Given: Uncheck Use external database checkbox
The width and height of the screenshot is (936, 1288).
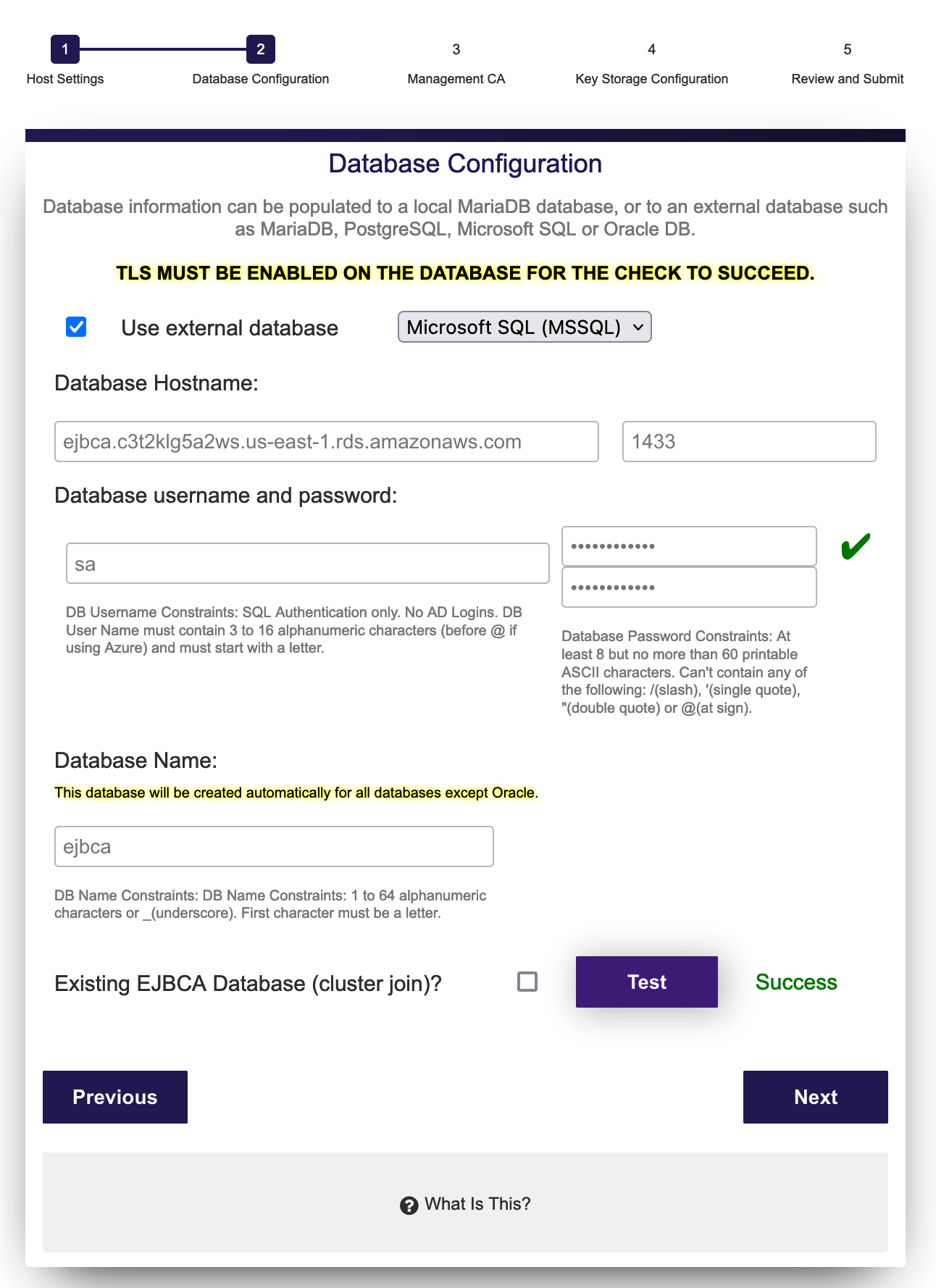Looking at the screenshot, I should 76,327.
